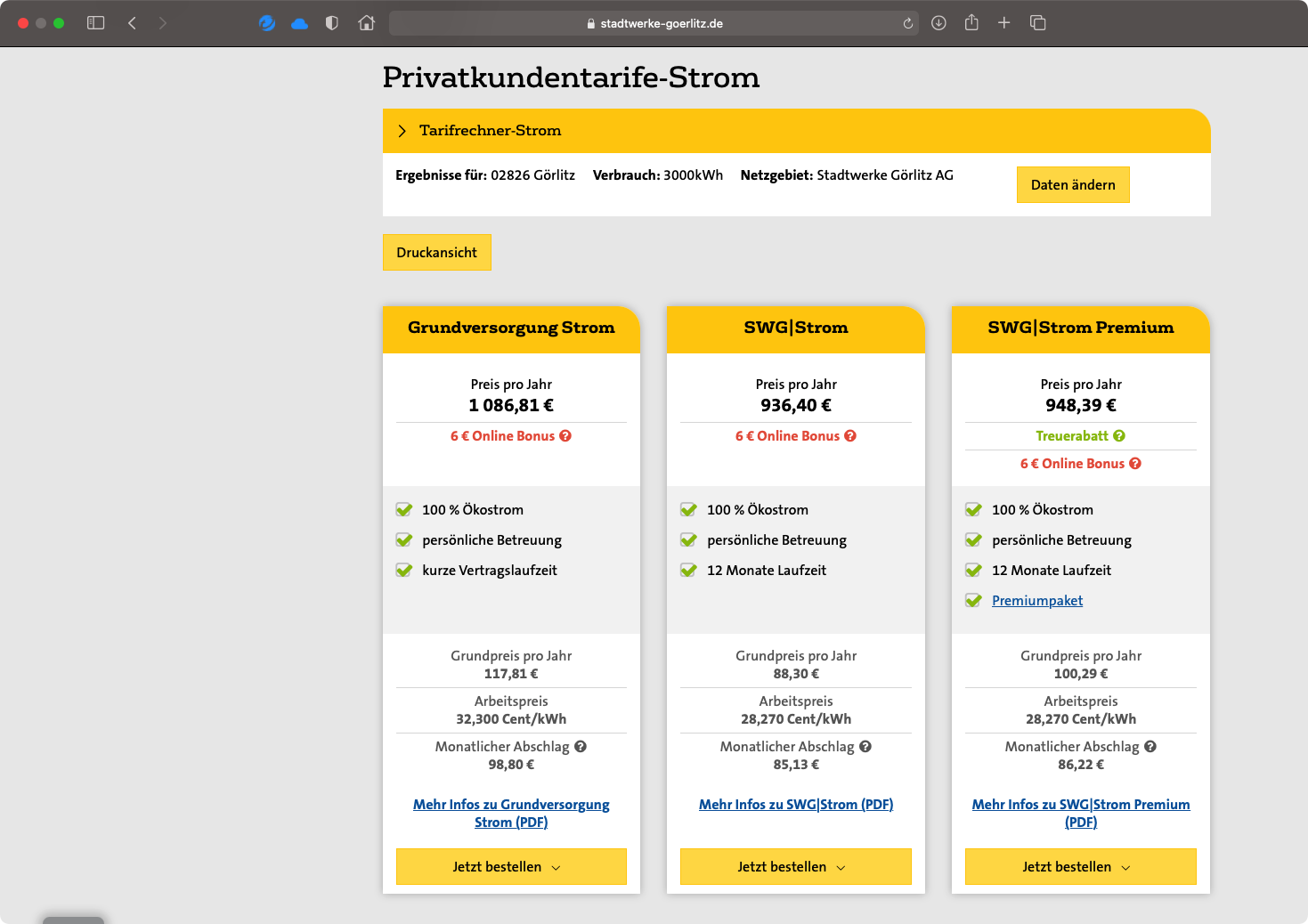Open Monatlicher Abschlag help icon for SWG|Strom

865,747
